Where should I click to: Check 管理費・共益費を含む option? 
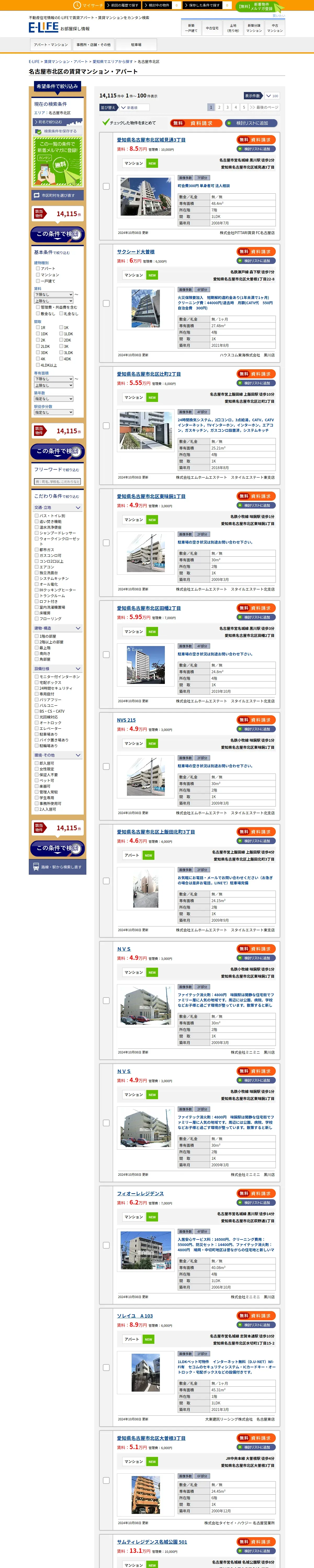[x=38, y=307]
